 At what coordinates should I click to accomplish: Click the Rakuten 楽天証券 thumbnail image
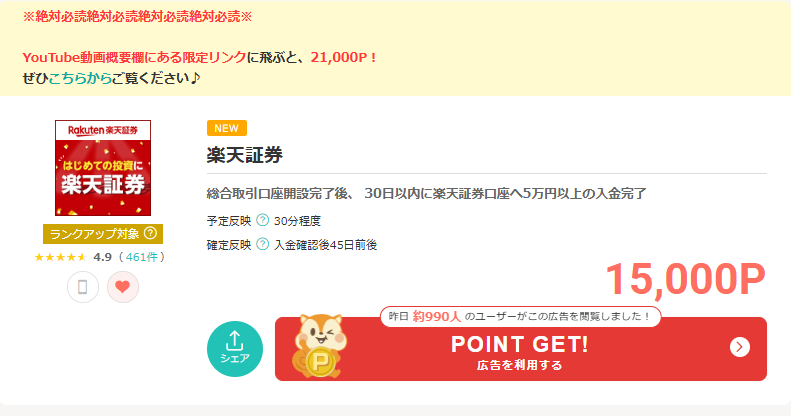click(103, 168)
